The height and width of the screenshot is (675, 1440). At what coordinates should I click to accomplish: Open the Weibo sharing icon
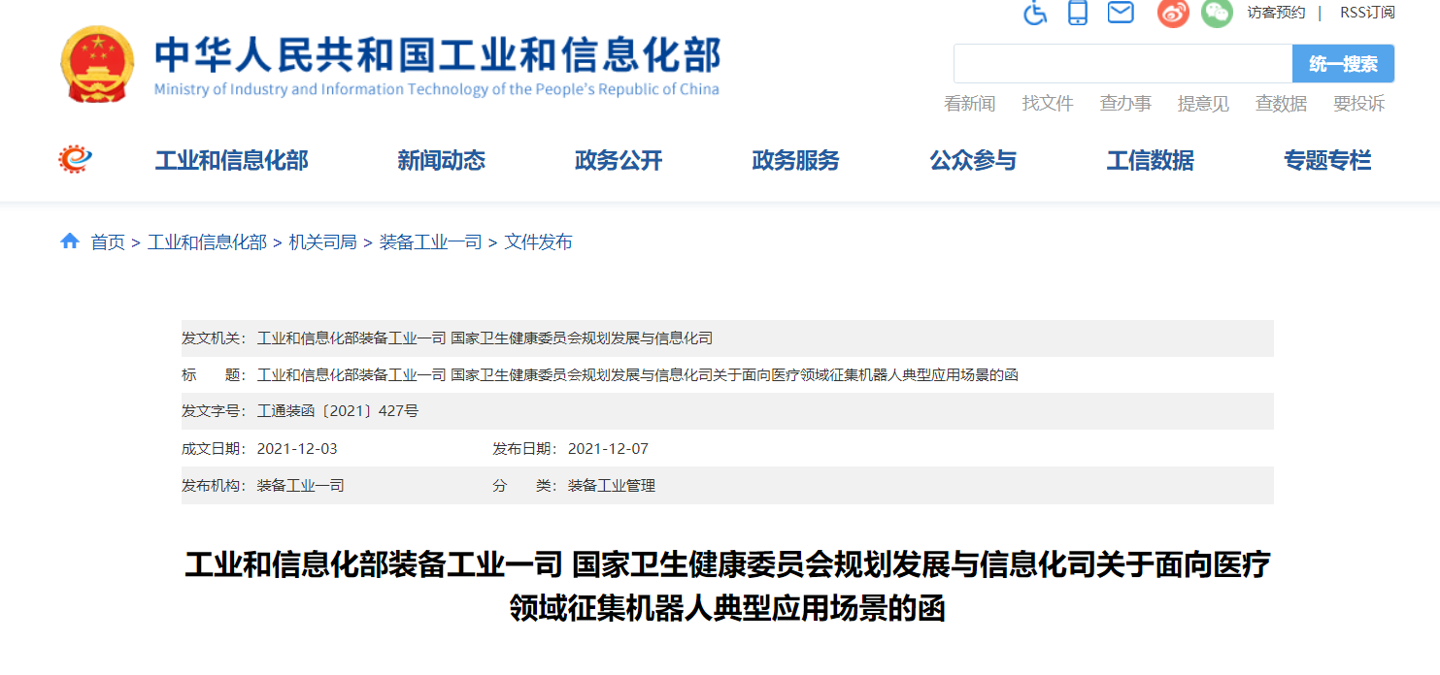pyautogui.click(x=1172, y=14)
